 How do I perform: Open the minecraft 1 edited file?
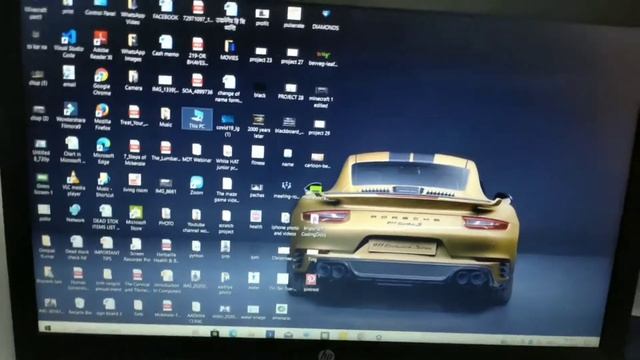[x=321, y=97]
